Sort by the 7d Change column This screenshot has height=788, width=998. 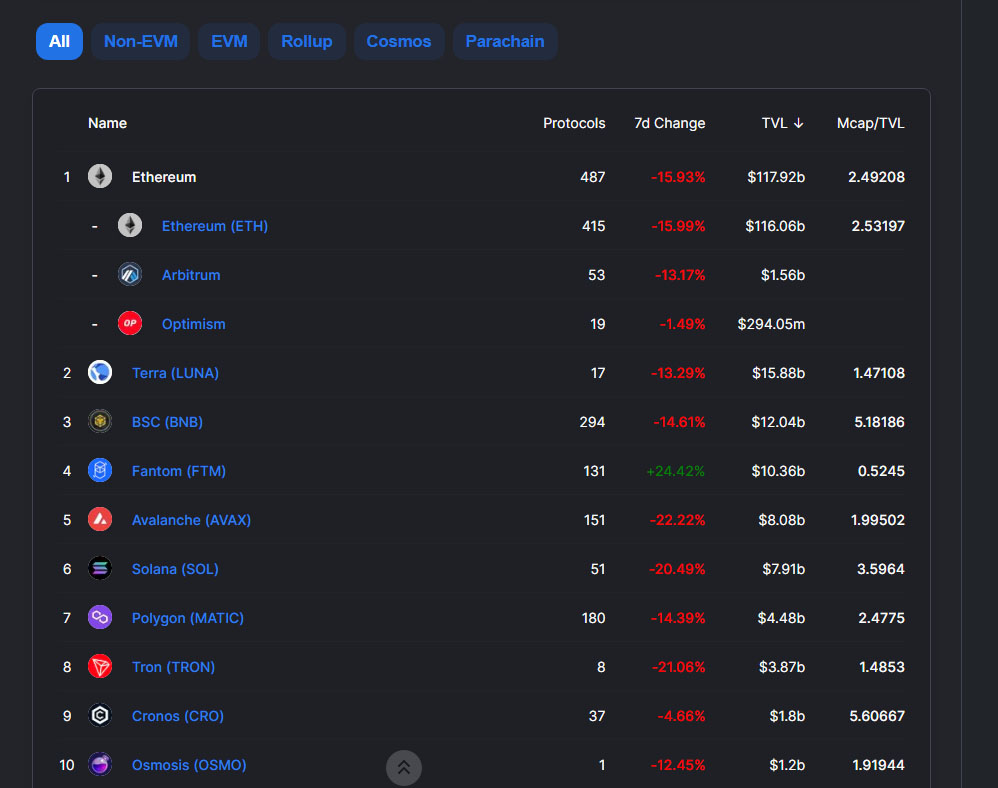[670, 123]
